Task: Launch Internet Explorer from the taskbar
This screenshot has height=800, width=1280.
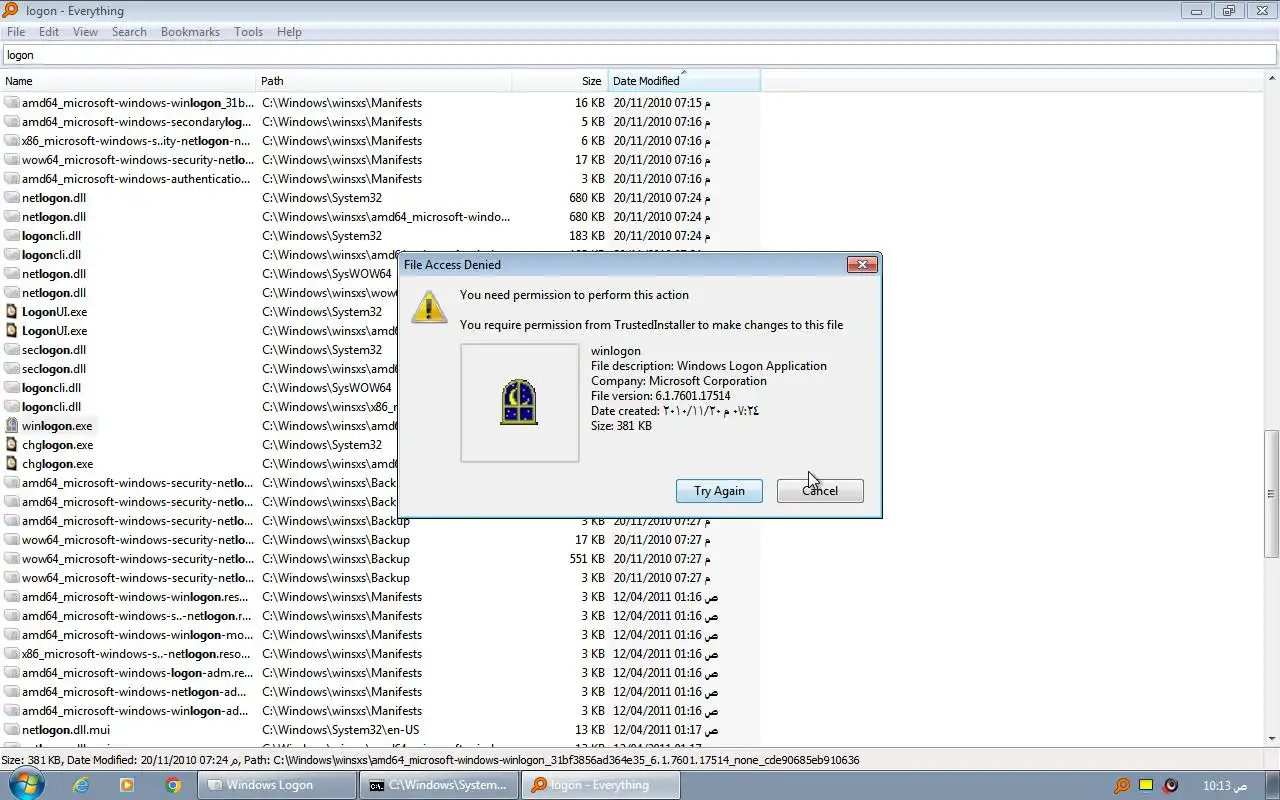Action: [81, 785]
